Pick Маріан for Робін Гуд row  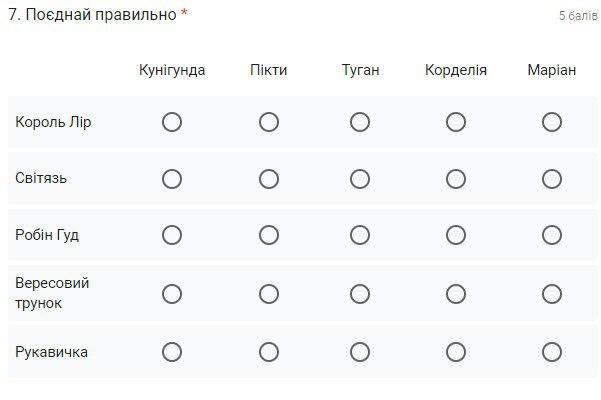(x=552, y=235)
